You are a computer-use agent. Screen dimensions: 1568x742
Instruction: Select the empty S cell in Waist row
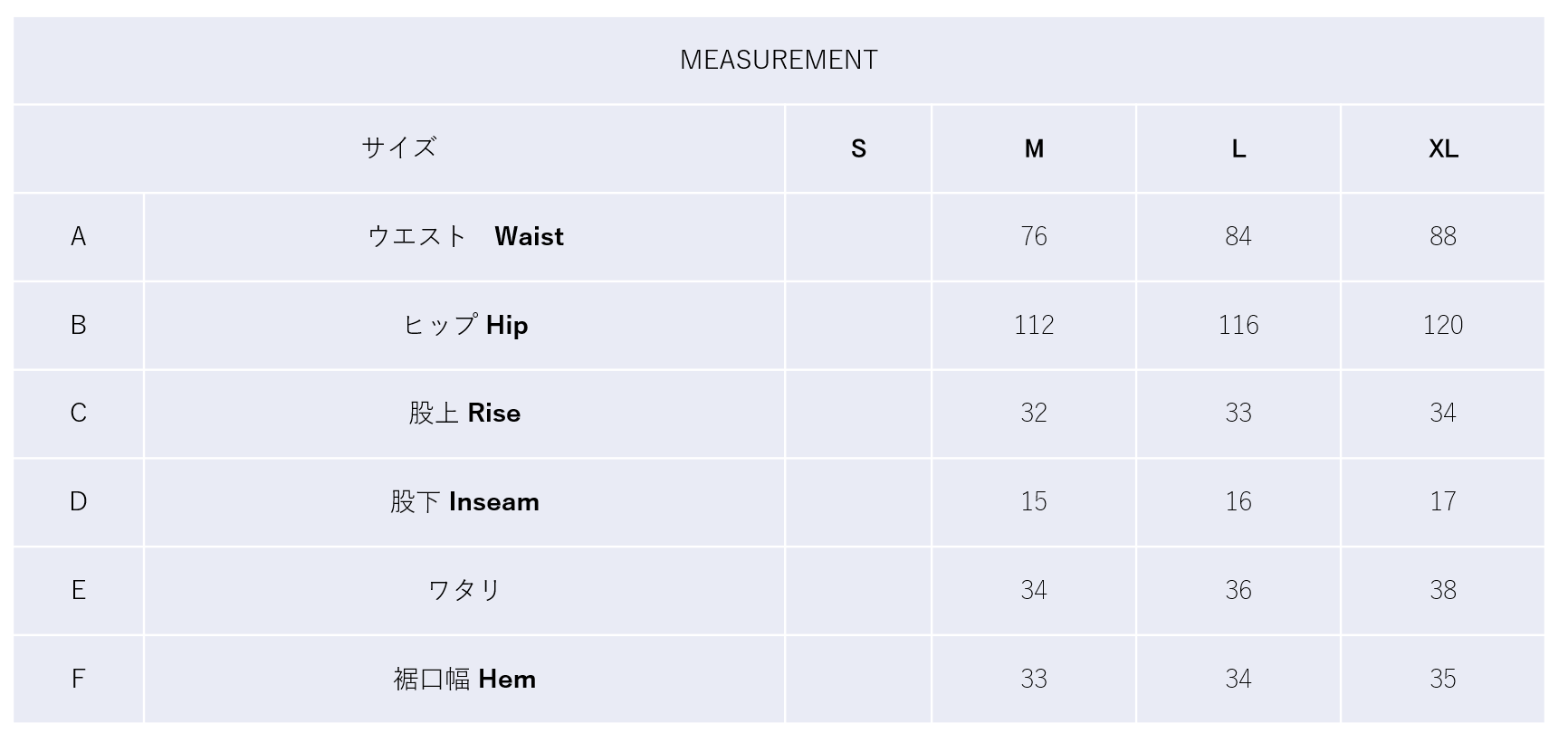click(858, 236)
